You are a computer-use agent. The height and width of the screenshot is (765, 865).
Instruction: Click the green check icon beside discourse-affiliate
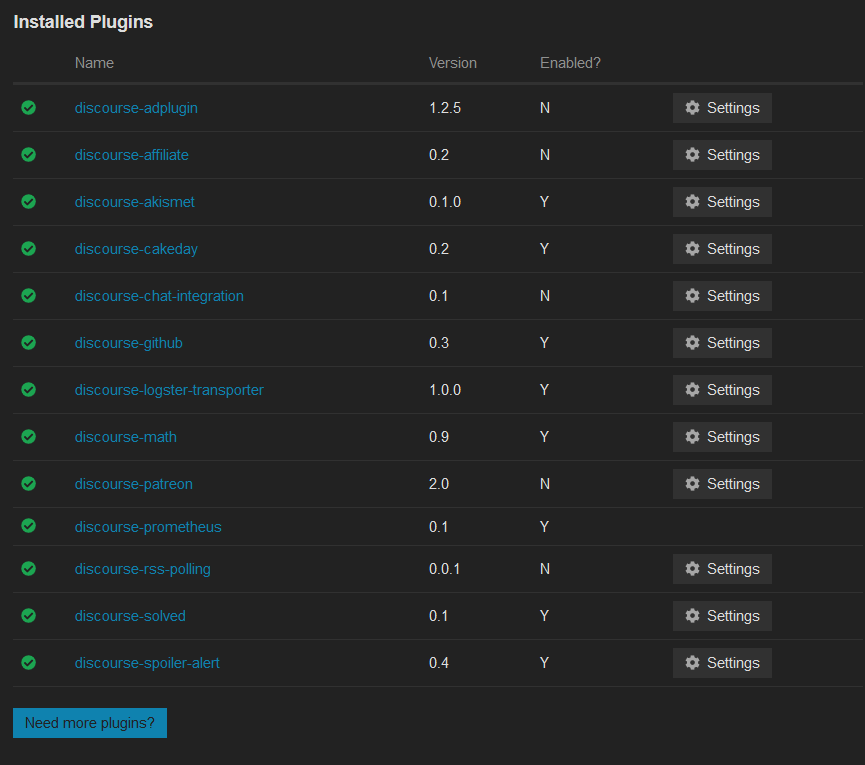tap(29, 154)
